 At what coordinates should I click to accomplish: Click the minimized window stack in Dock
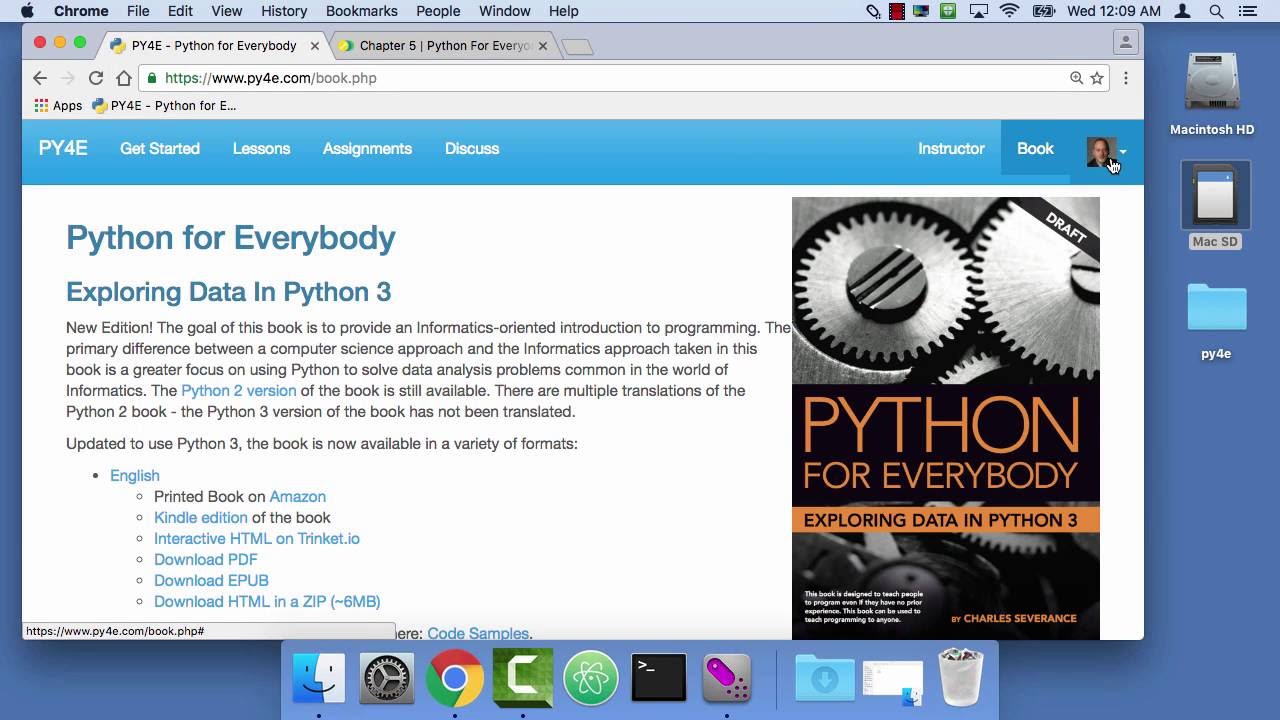click(893, 681)
